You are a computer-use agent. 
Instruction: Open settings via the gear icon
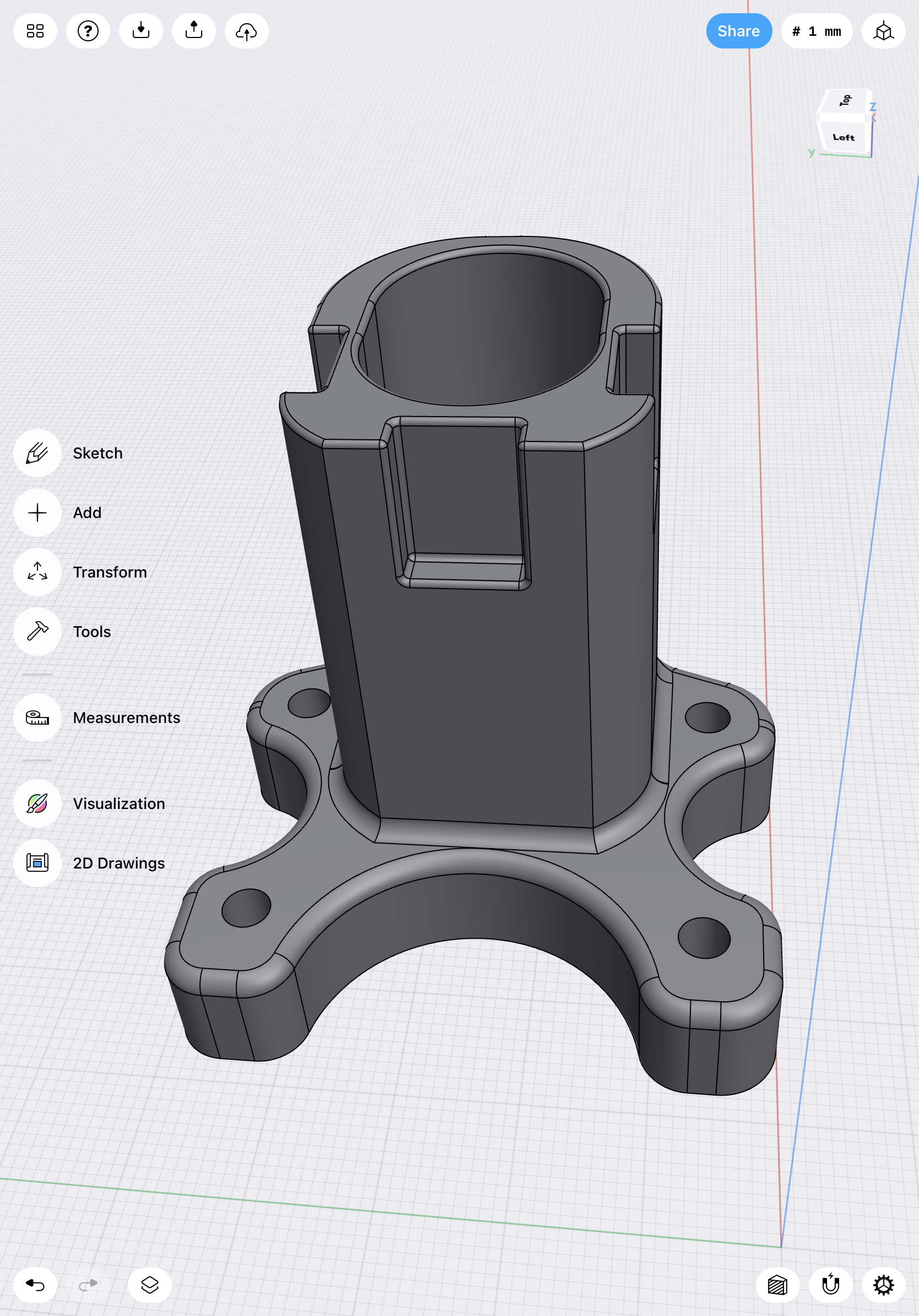[884, 1284]
